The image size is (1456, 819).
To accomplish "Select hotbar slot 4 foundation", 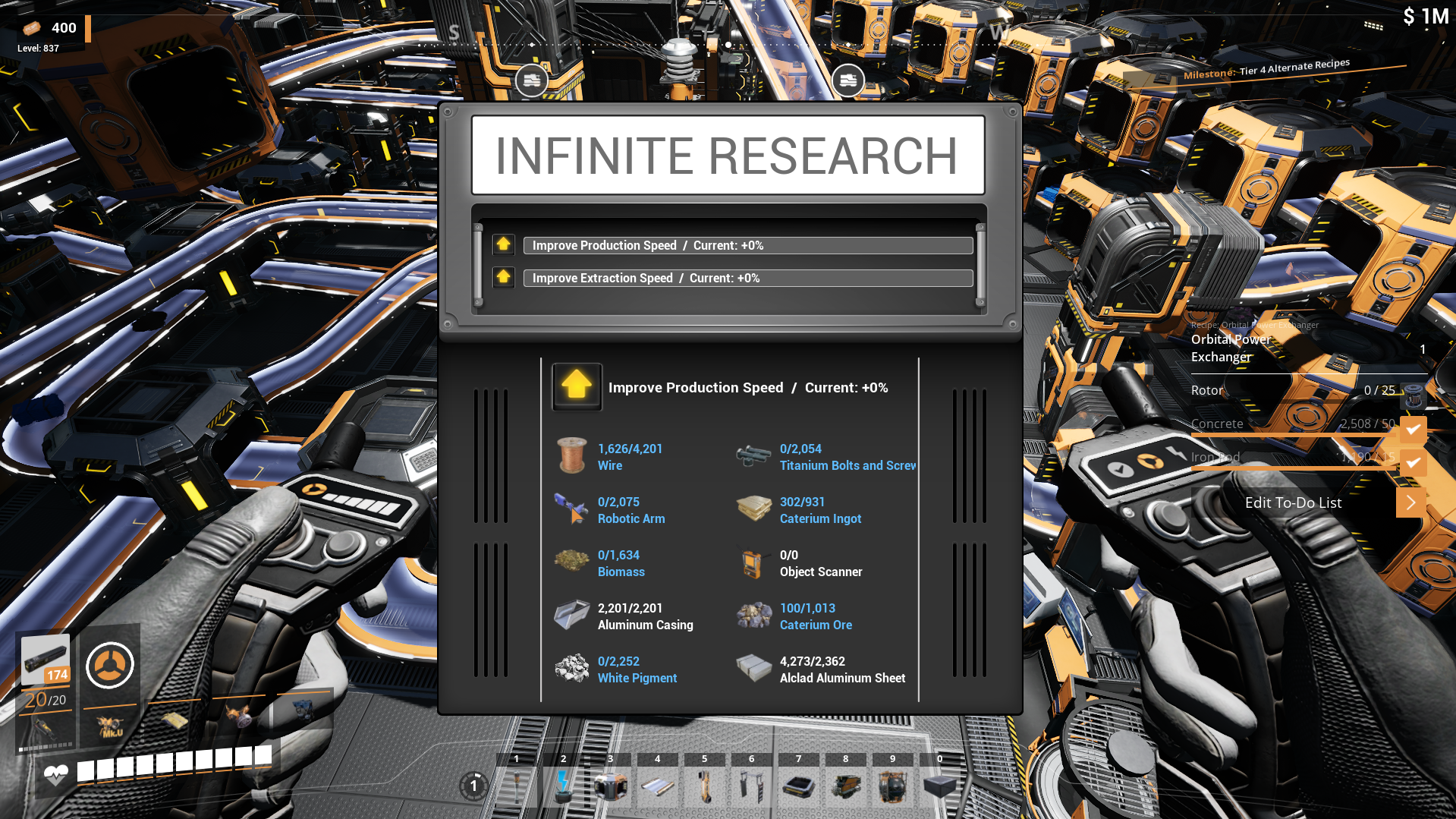I will click(x=658, y=781).
